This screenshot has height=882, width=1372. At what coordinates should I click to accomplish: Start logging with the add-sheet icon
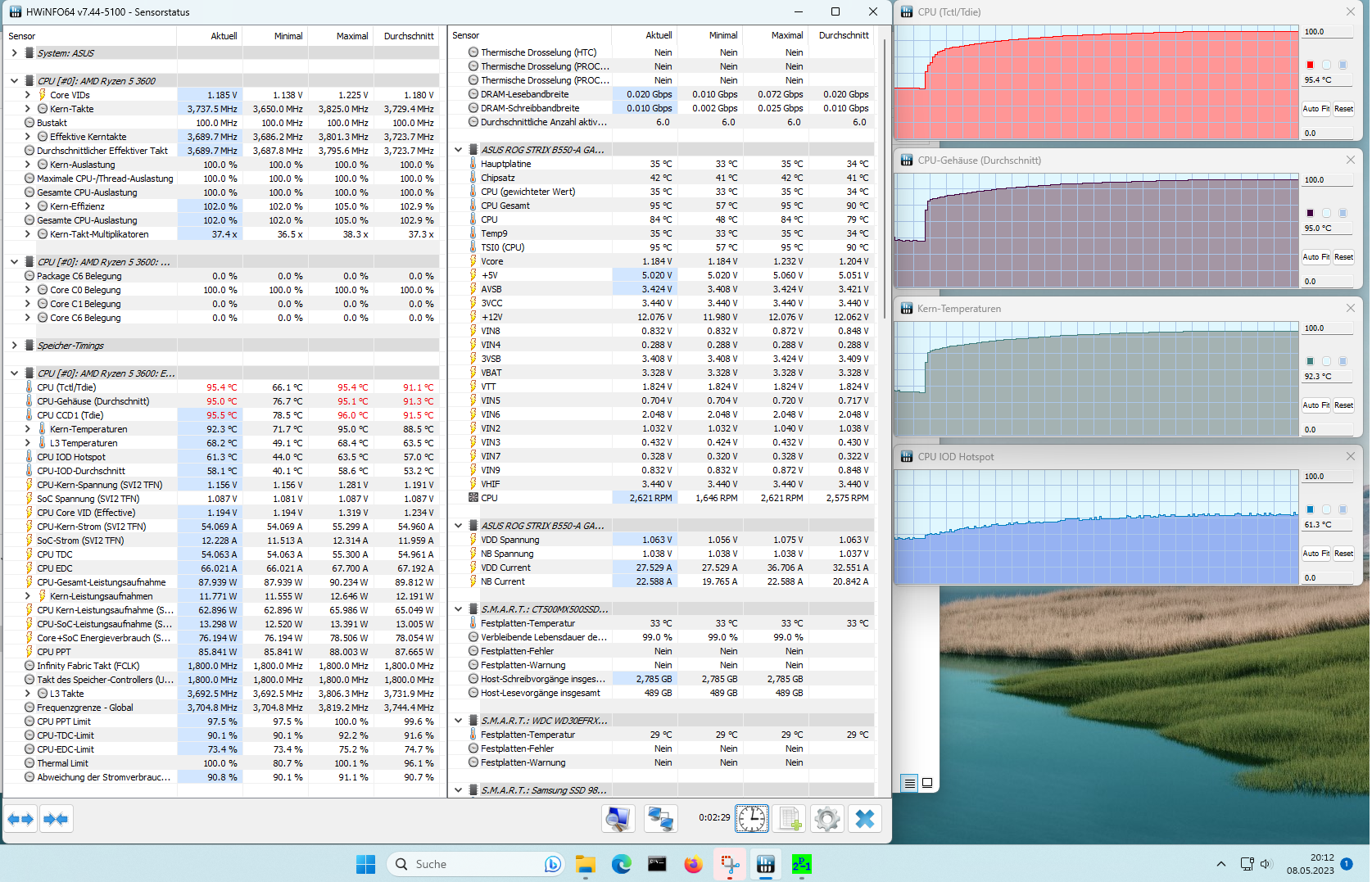click(790, 819)
